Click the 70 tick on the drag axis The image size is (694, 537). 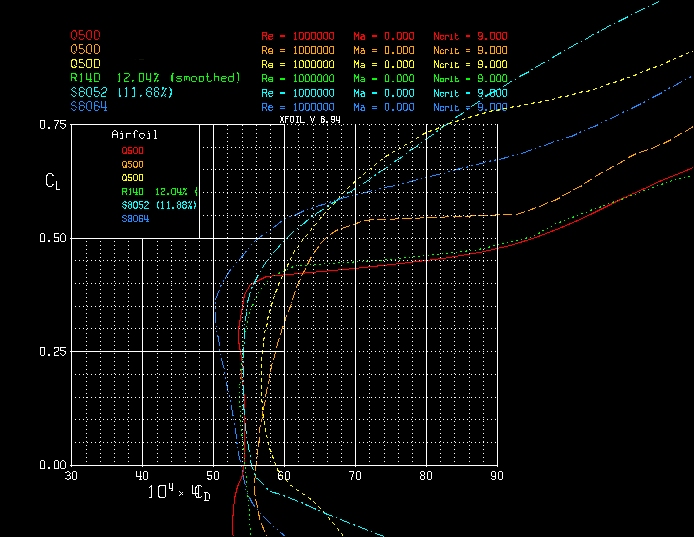point(355,476)
